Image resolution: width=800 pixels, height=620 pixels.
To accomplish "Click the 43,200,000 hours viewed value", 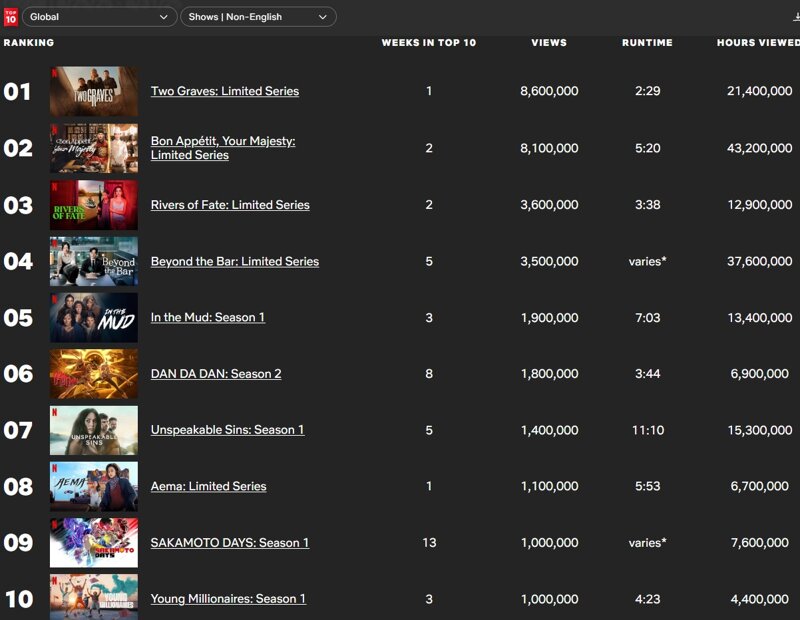I will tap(760, 148).
